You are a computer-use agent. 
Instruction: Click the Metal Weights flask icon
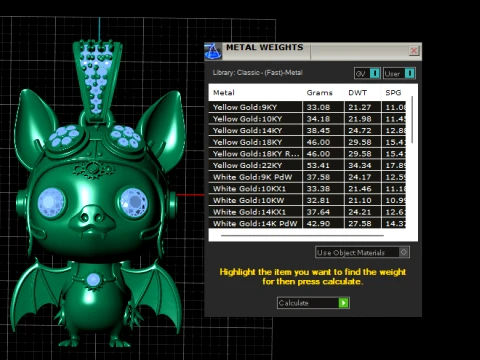(x=213, y=51)
